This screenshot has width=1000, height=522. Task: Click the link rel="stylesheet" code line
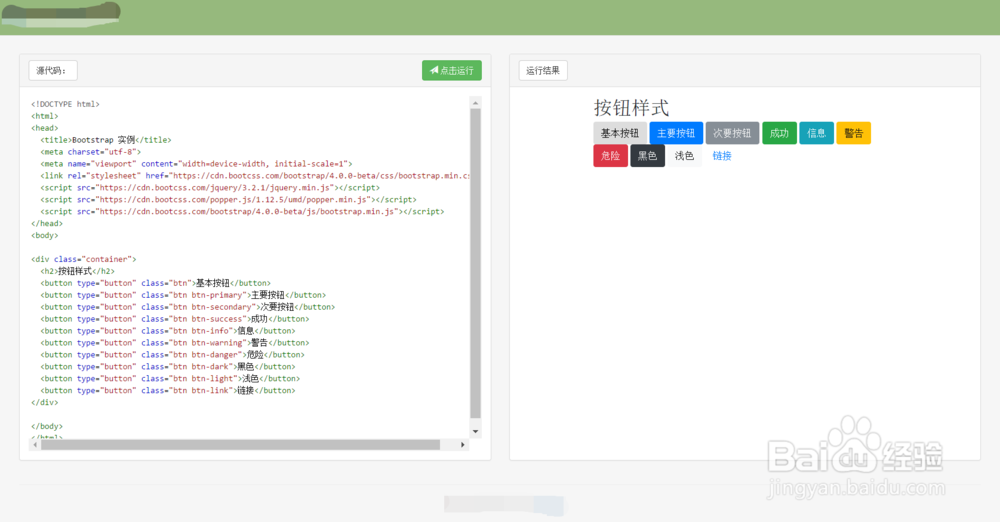[254, 175]
